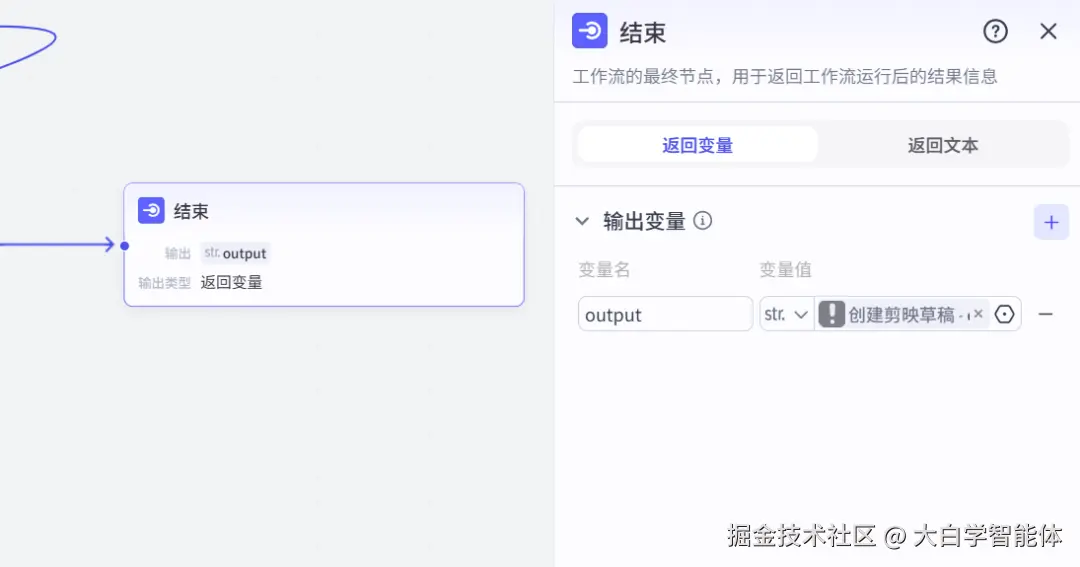
Task: Click the hexagon variable selector icon
Action: [1004, 314]
